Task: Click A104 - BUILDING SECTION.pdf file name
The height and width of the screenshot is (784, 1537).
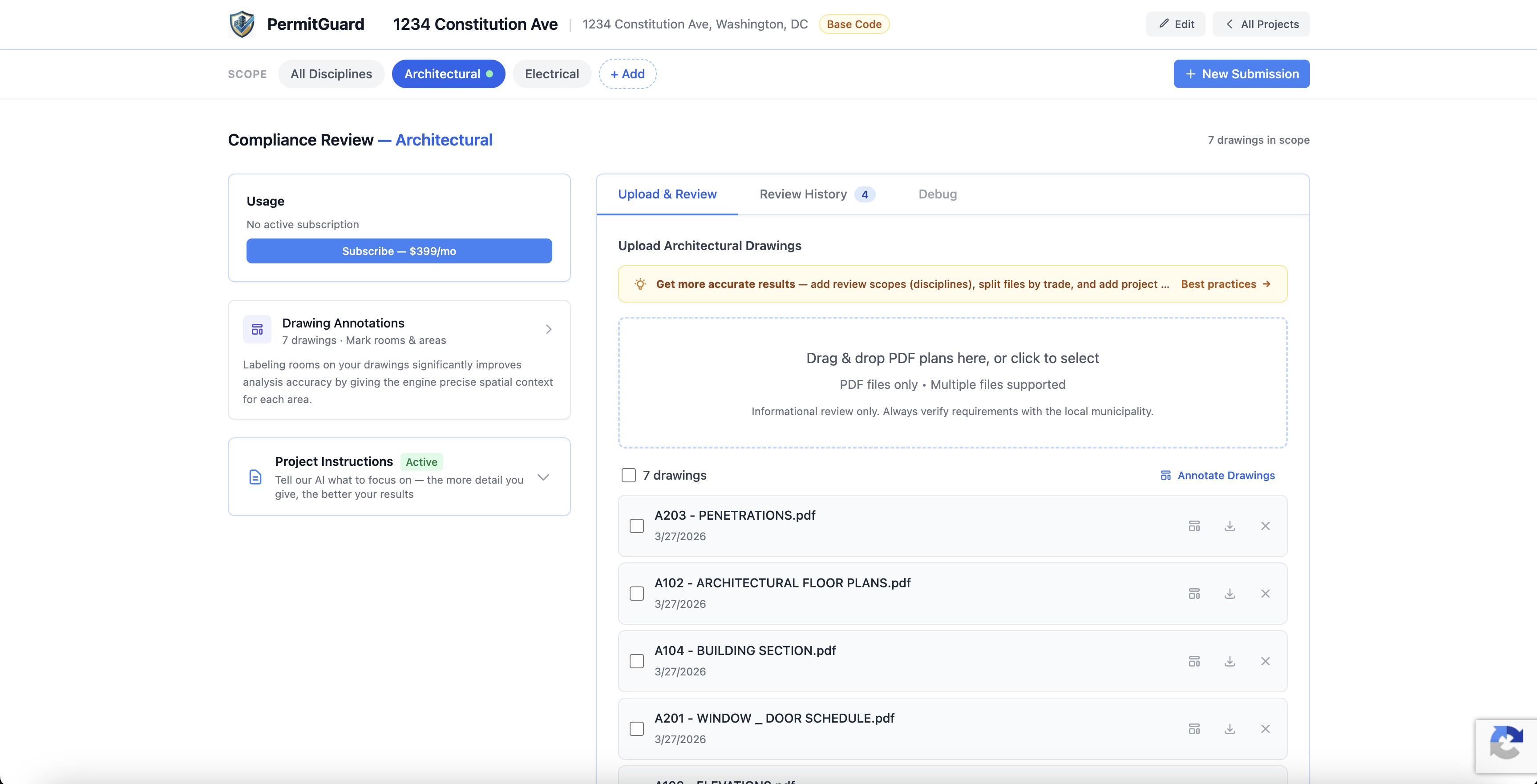Action: point(744,651)
